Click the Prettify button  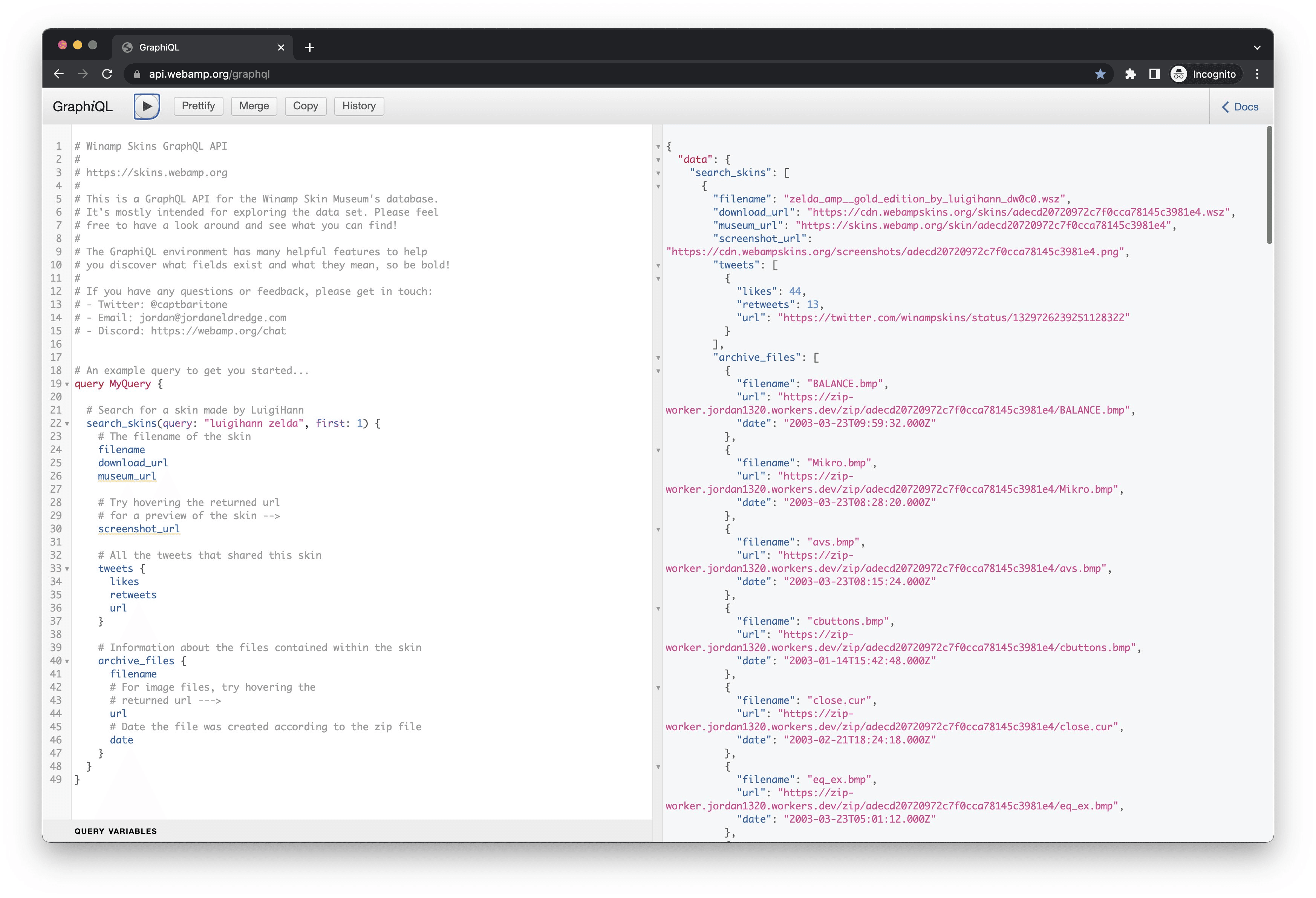click(198, 106)
